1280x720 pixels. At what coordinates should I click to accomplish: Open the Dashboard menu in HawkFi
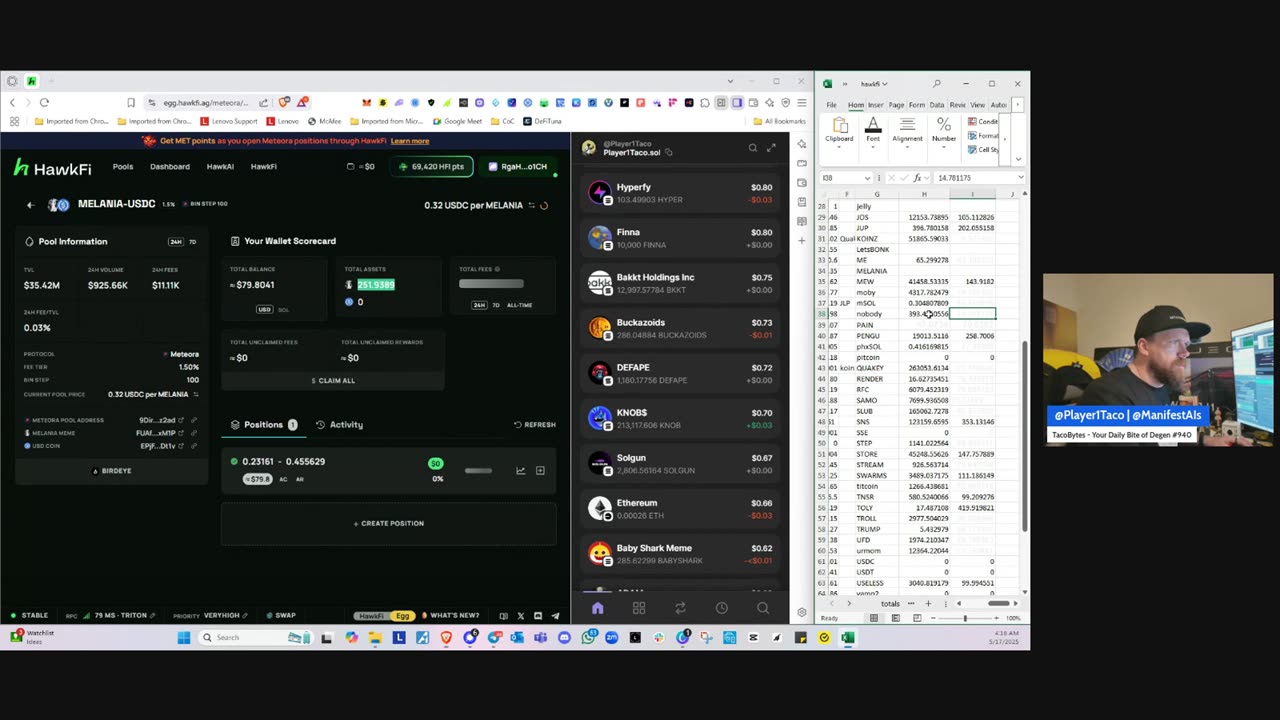click(170, 167)
